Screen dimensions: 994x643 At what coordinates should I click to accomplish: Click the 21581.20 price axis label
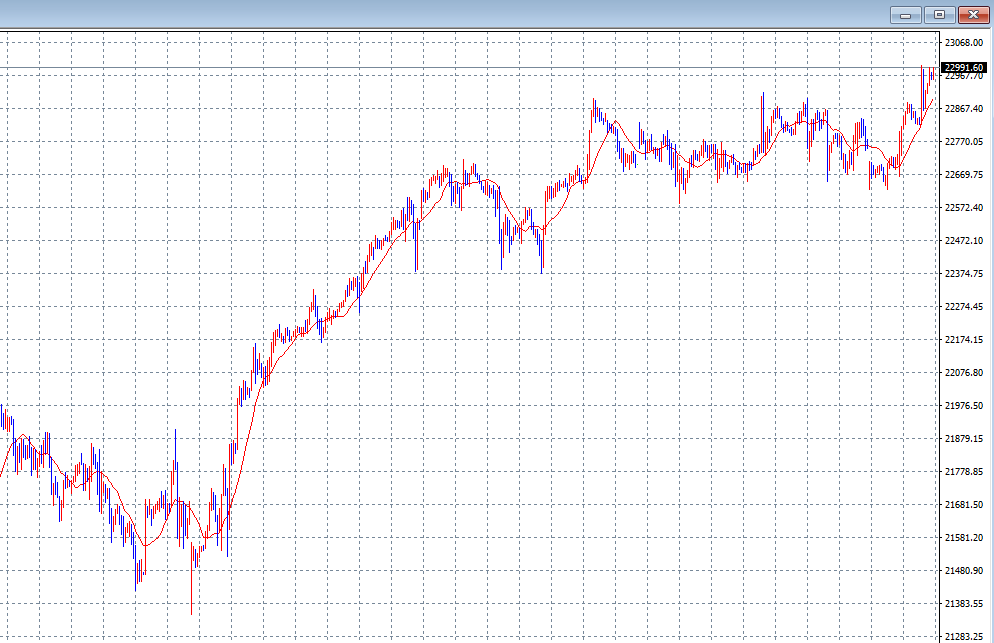tap(964, 538)
